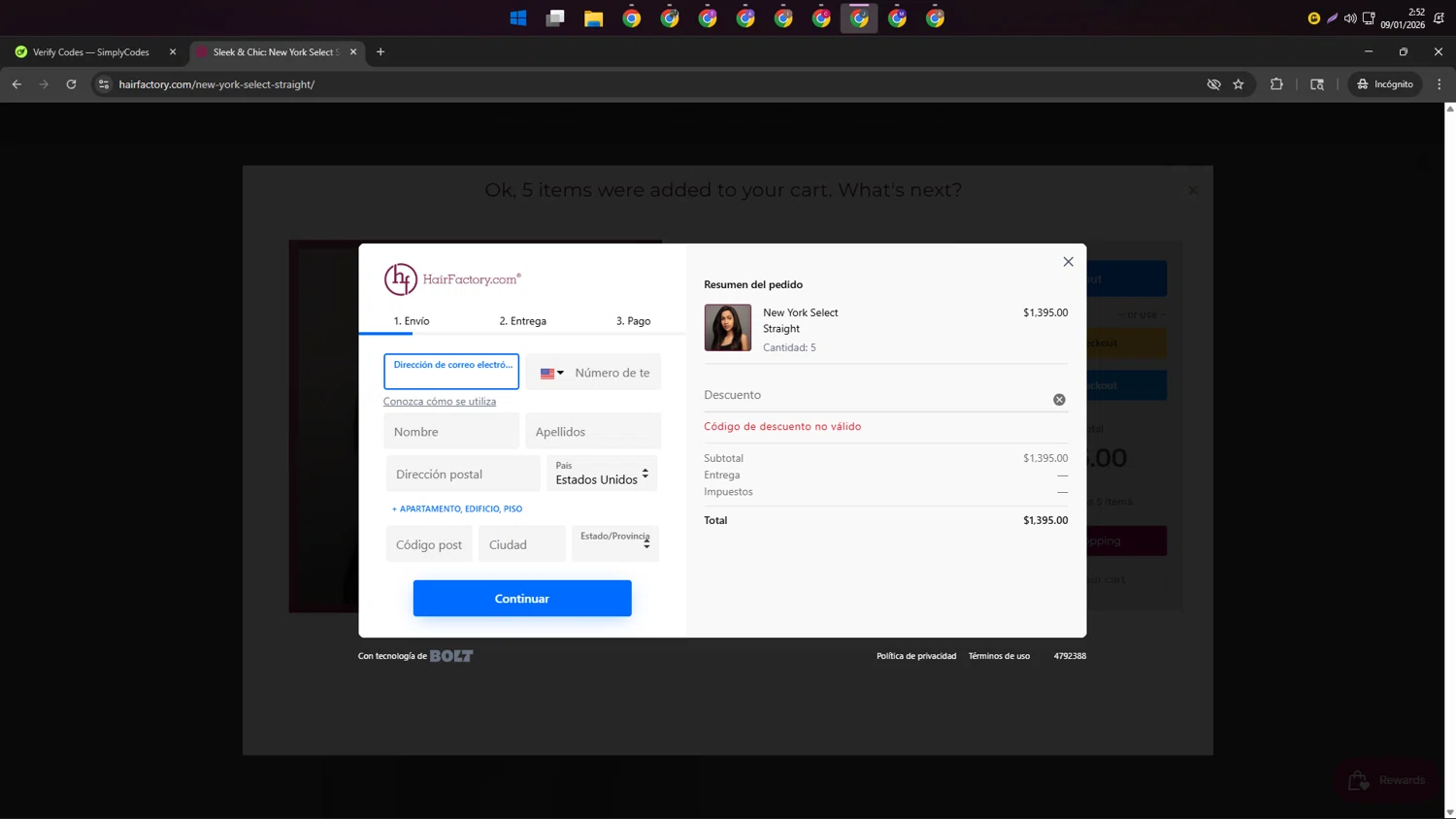The width and height of the screenshot is (1456, 819).
Task: Open the Conozca cómo se utiliza link
Action: click(440, 402)
